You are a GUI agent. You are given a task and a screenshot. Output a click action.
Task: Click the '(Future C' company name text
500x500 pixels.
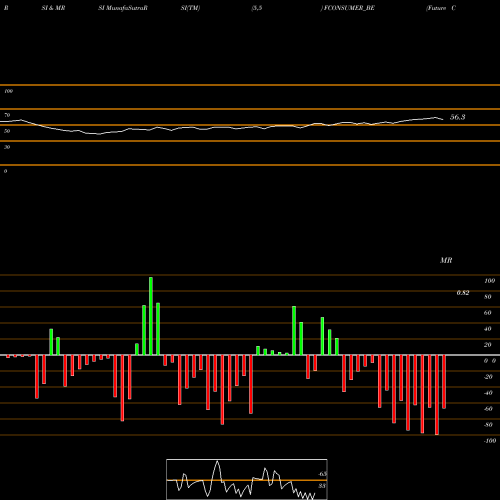[441, 8]
